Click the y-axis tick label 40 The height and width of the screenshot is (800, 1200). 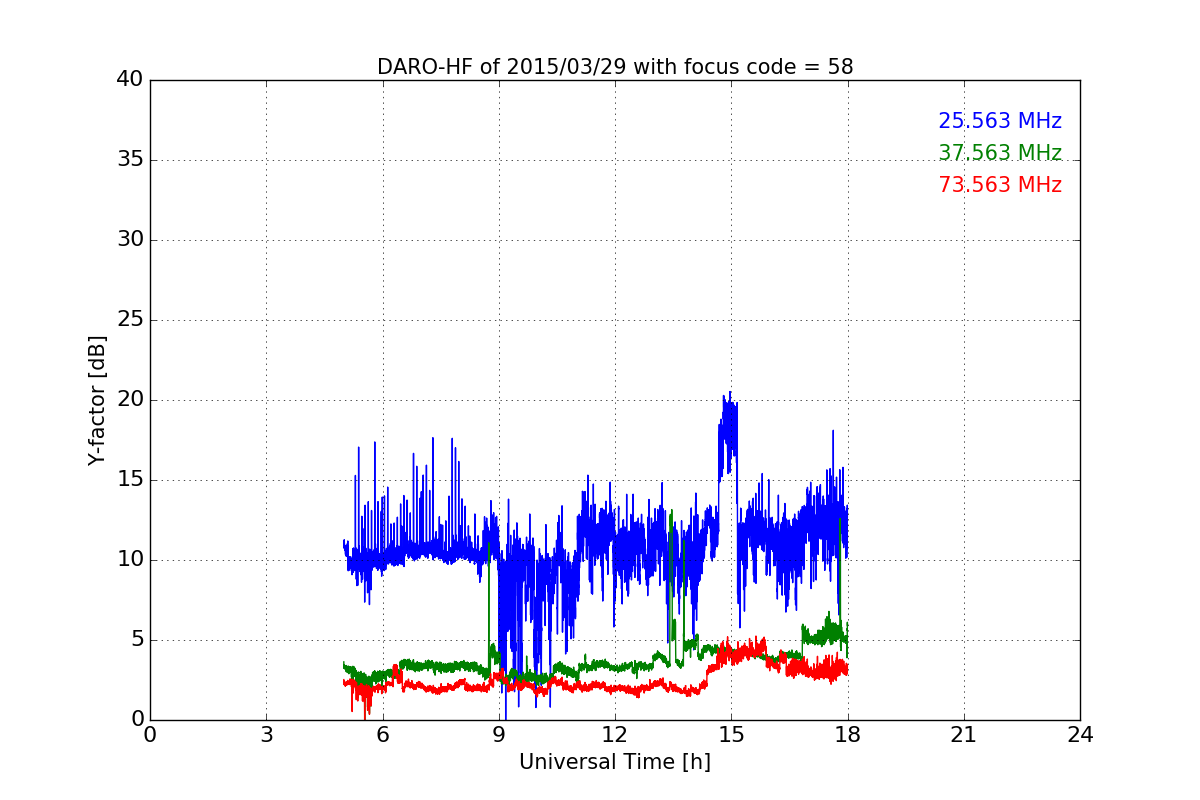point(130,79)
